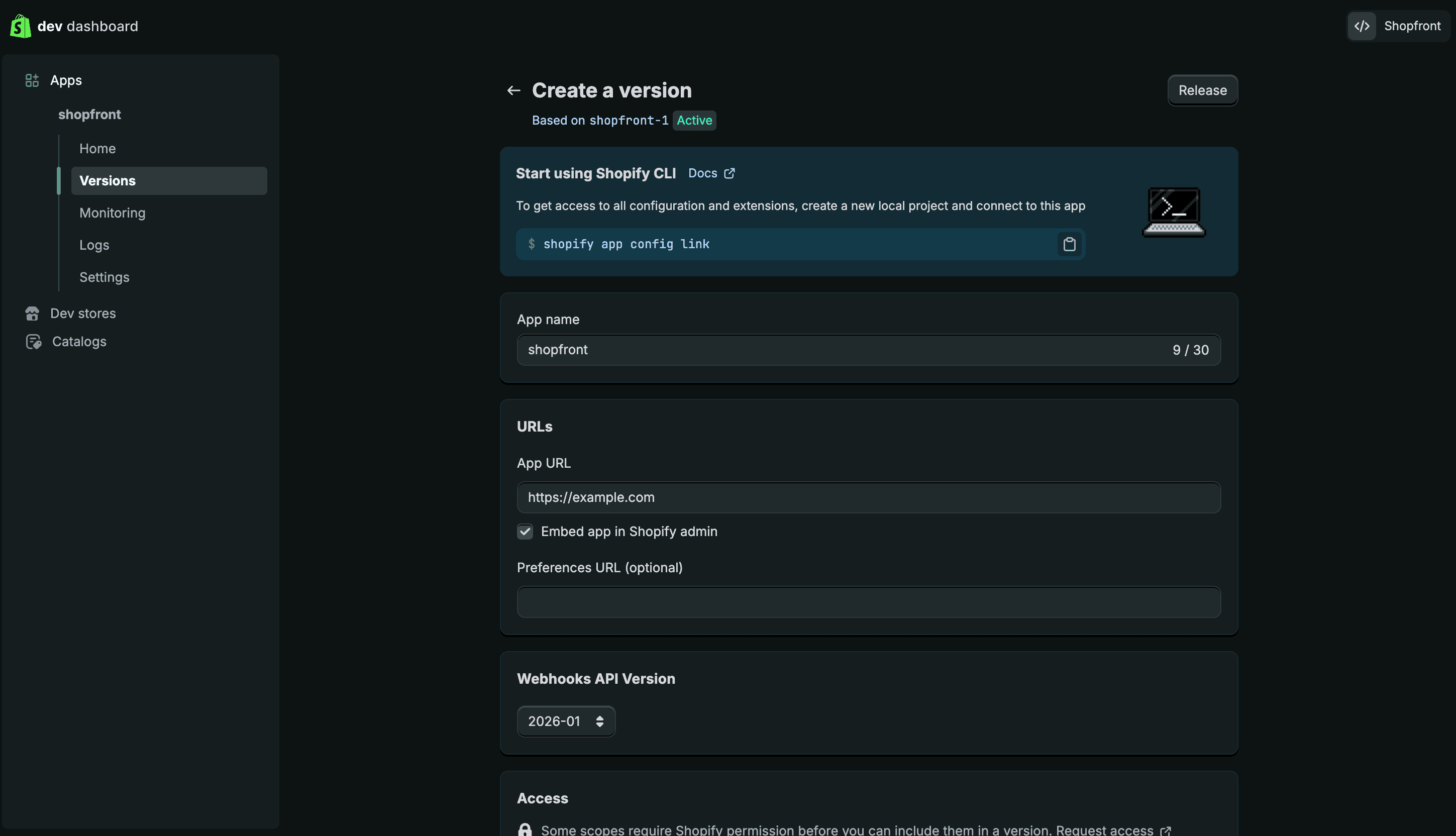The height and width of the screenshot is (836, 1456).
Task: Toggle Embed app in Shopify admin checkbox
Action: click(525, 532)
